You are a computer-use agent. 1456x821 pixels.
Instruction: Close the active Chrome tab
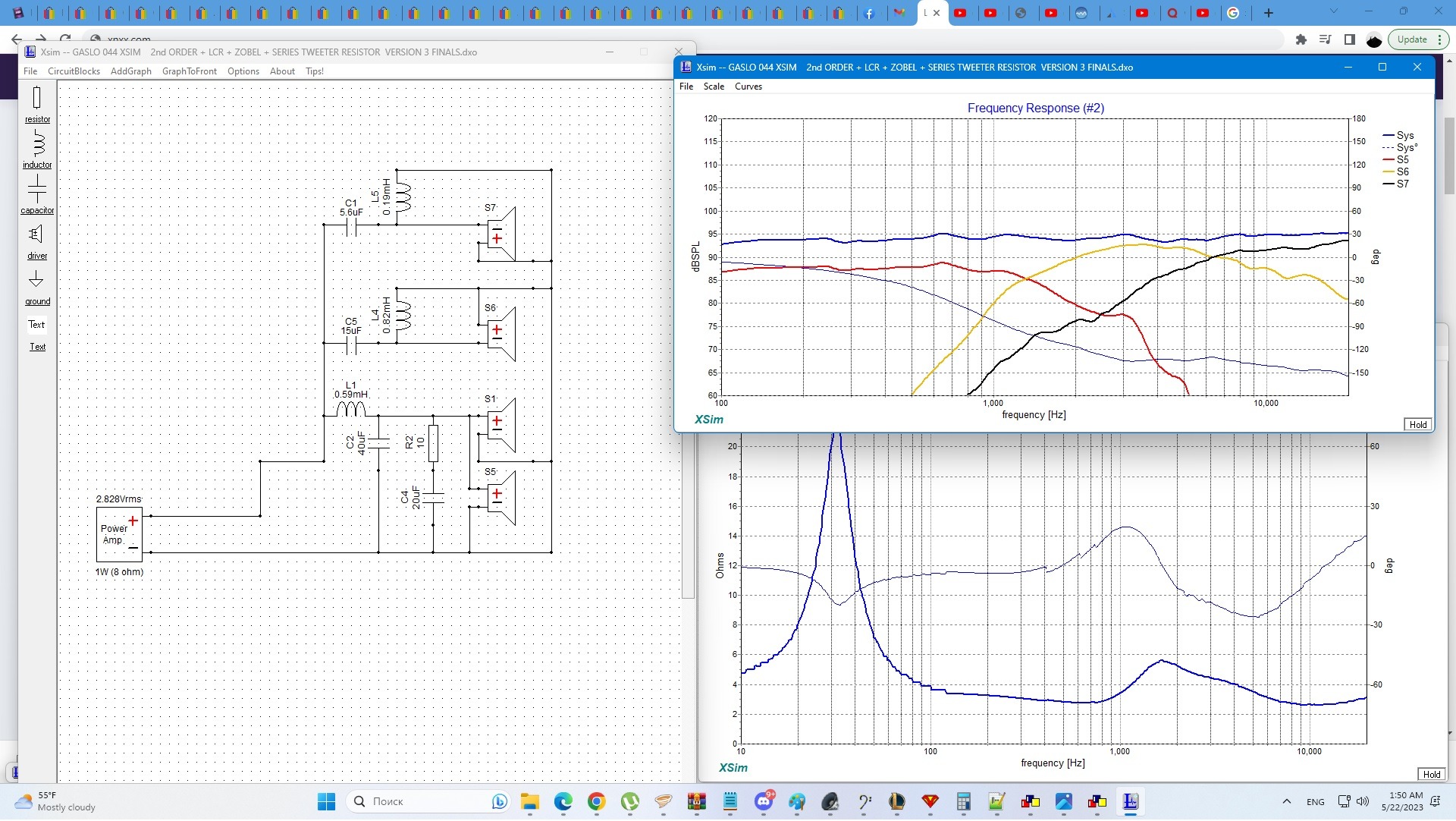click(937, 13)
